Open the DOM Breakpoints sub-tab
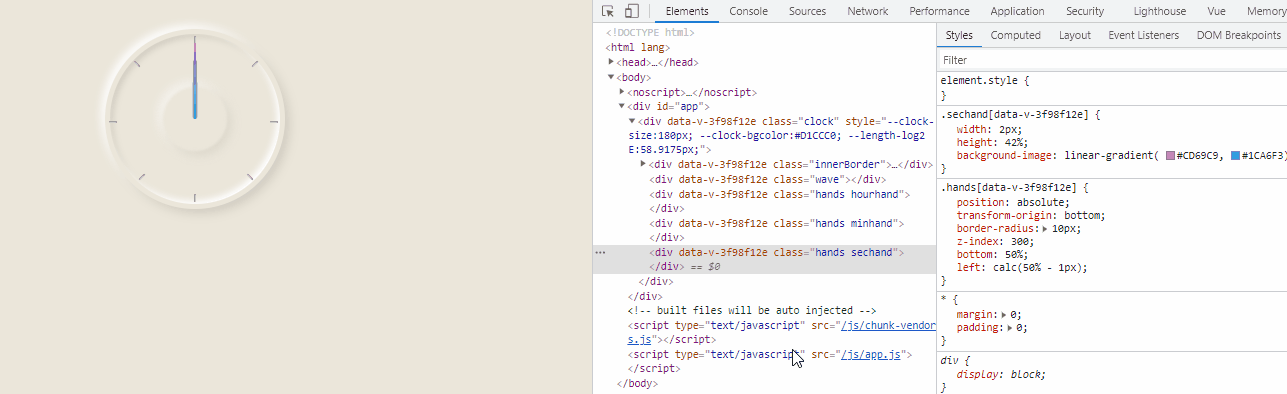Screen dimensions: 1287x394 click(x=1238, y=35)
